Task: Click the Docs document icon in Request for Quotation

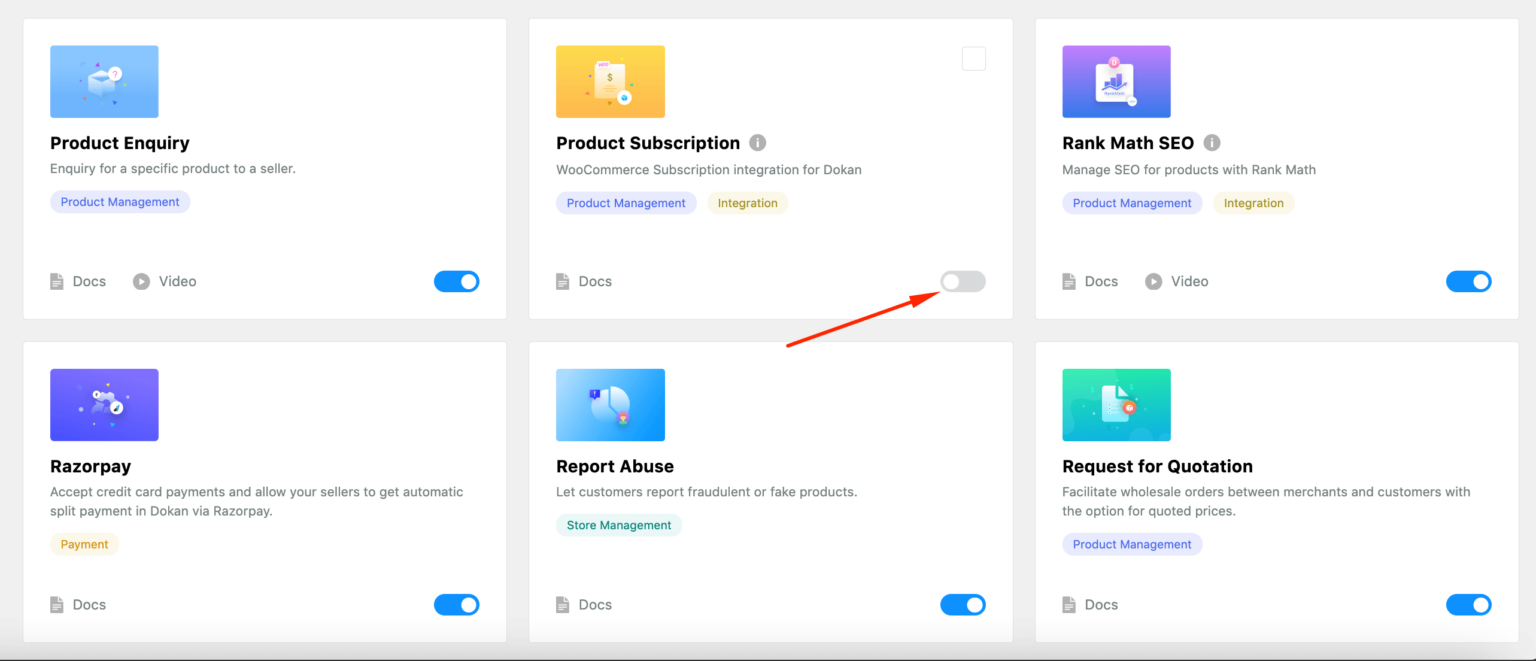Action: tap(1069, 605)
